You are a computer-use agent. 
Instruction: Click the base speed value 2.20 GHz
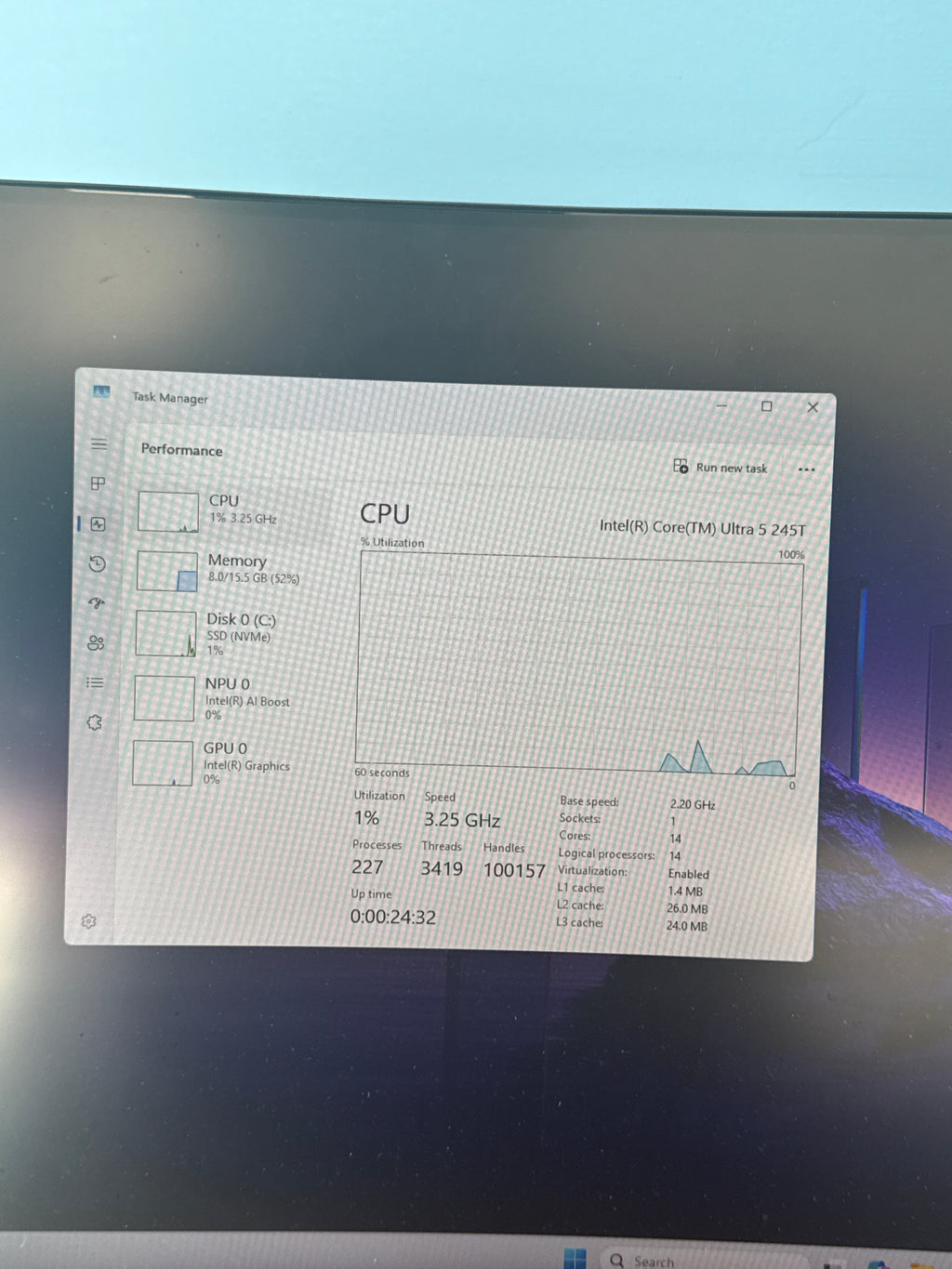pos(693,805)
